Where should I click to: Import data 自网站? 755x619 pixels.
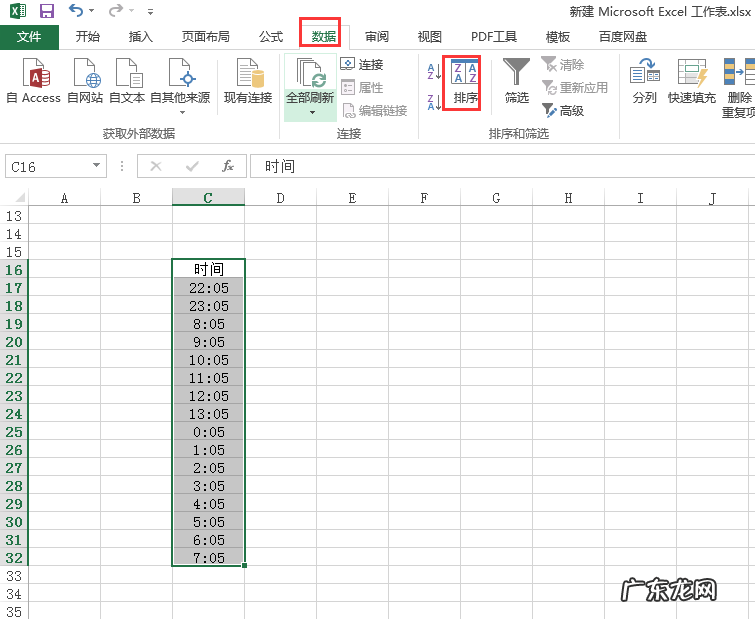point(85,81)
